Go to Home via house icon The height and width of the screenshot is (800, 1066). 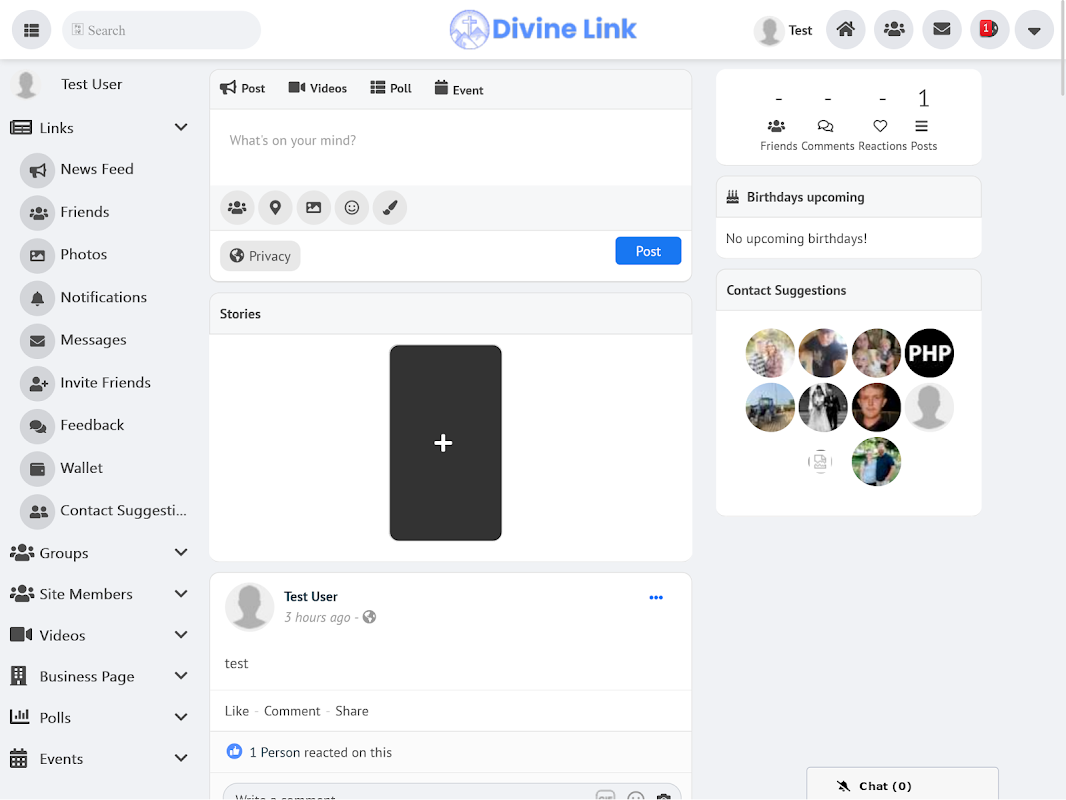(845, 29)
